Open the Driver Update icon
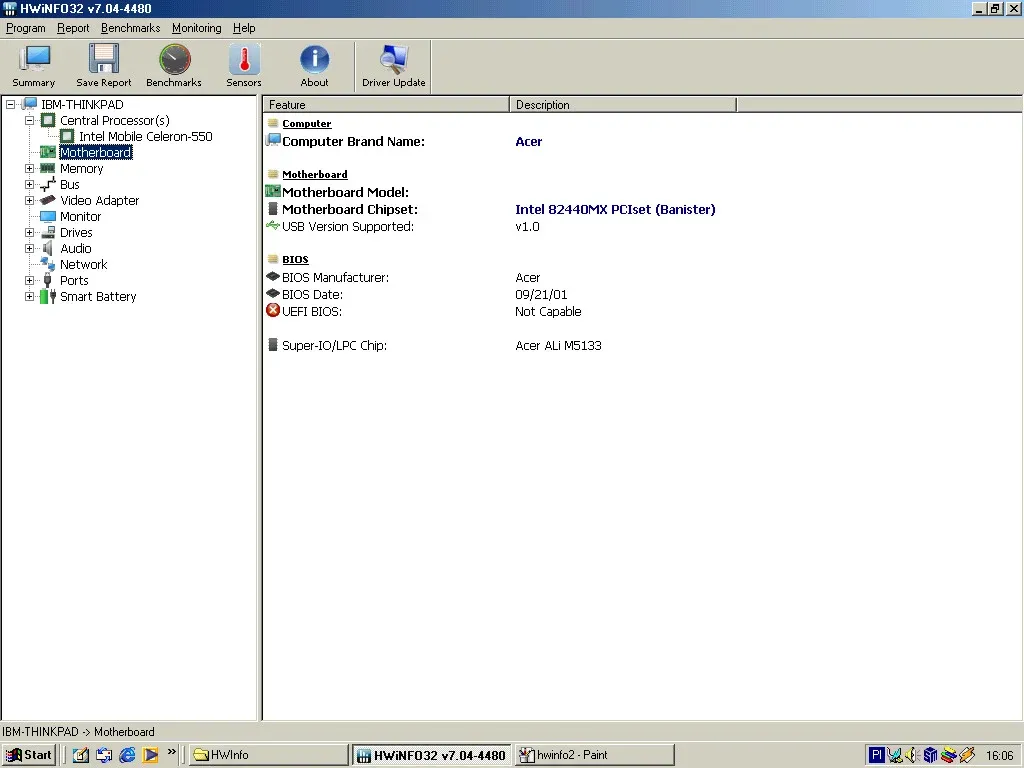The height and width of the screenshot is (768, 1024). [394, 60]
